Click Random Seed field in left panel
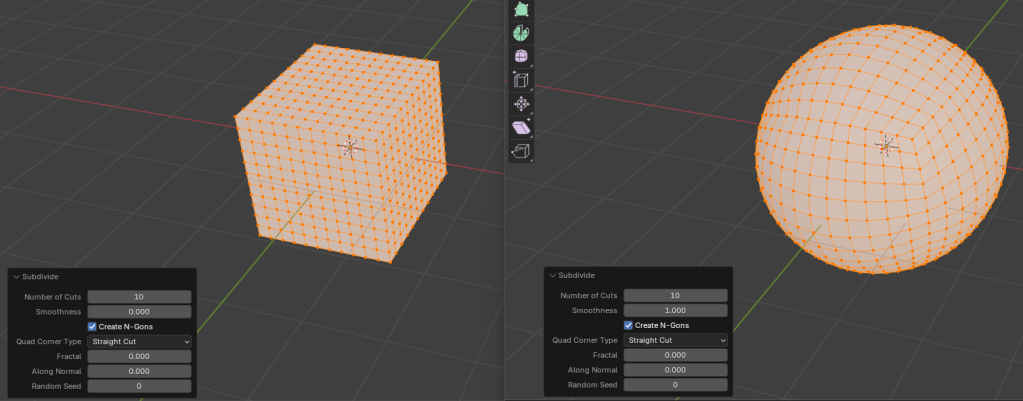This screenshot has width=1023, height=401. point(139,386)
